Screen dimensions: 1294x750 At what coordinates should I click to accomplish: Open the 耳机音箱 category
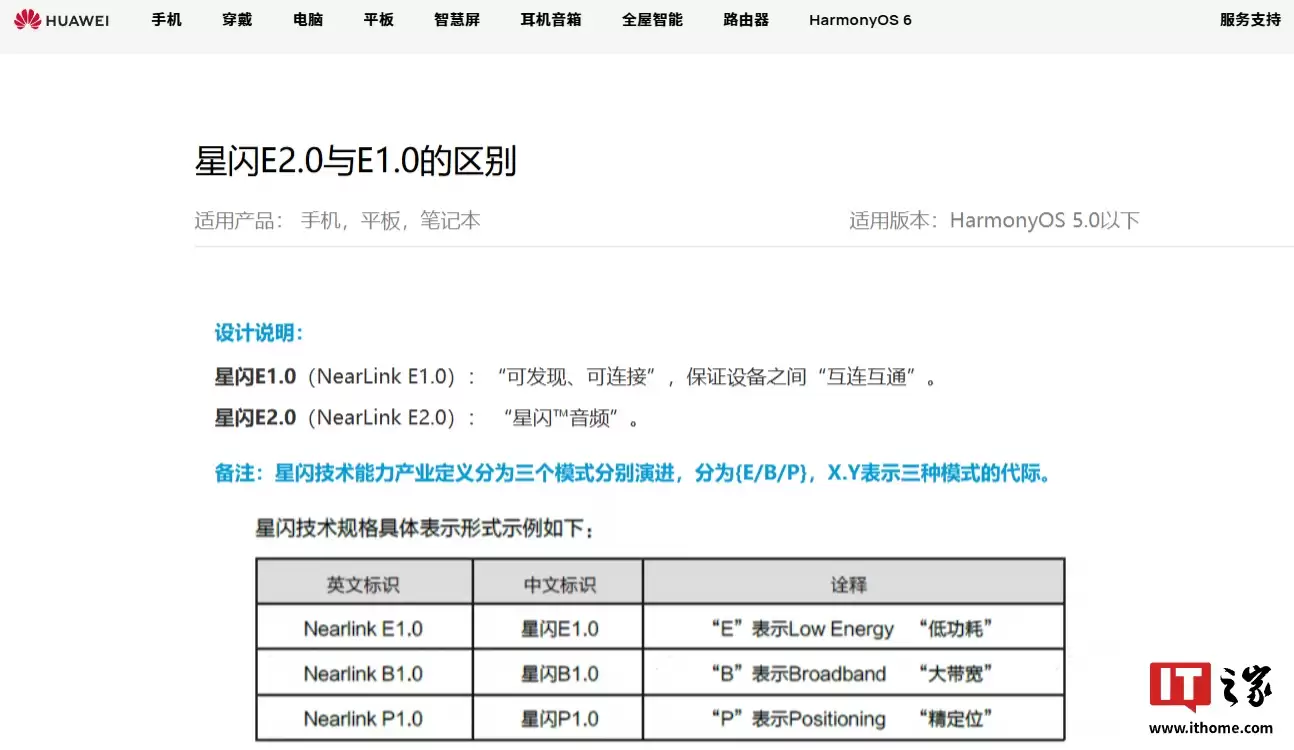point(551,19)
